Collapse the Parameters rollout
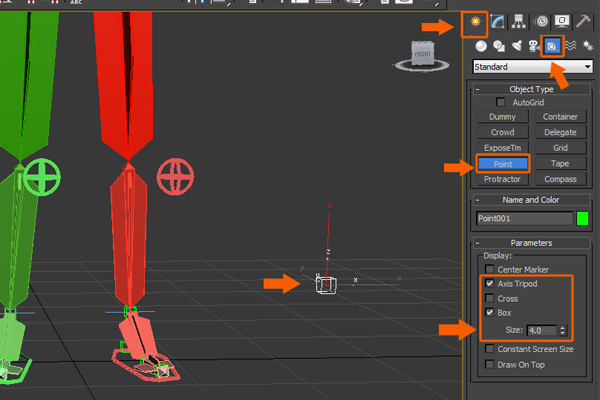 531,243
